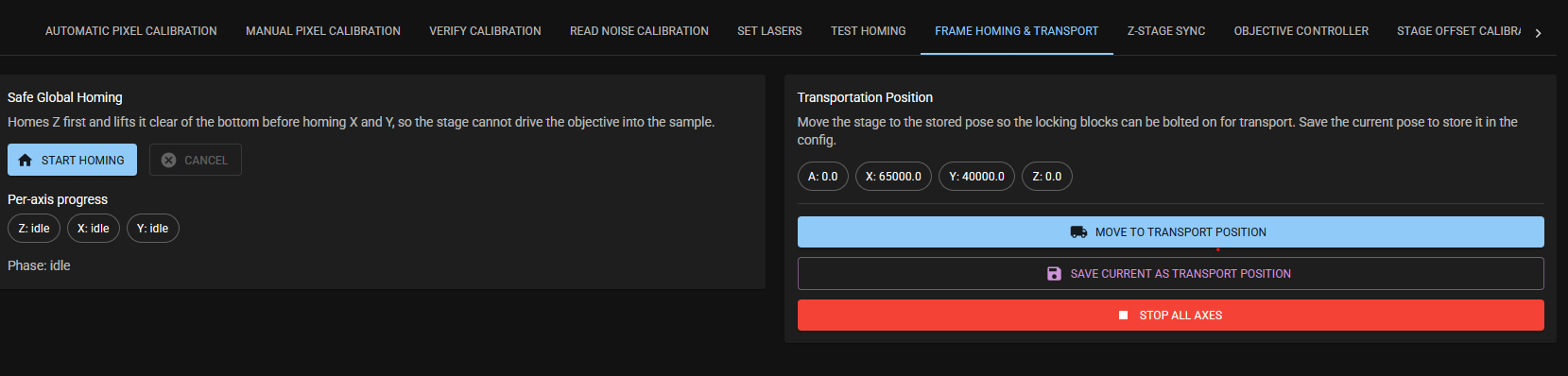1568x376 pixels.
Task: Click the floppy disk save icon
Action: (1054, 274)
